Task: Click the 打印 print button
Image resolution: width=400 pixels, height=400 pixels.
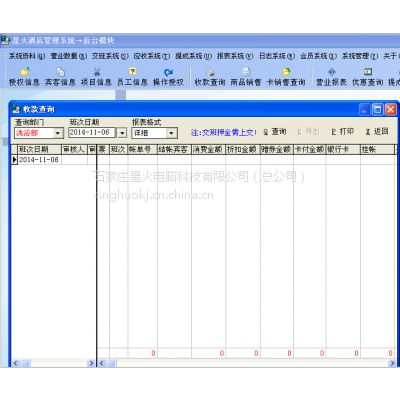Action: coord(343,132)
